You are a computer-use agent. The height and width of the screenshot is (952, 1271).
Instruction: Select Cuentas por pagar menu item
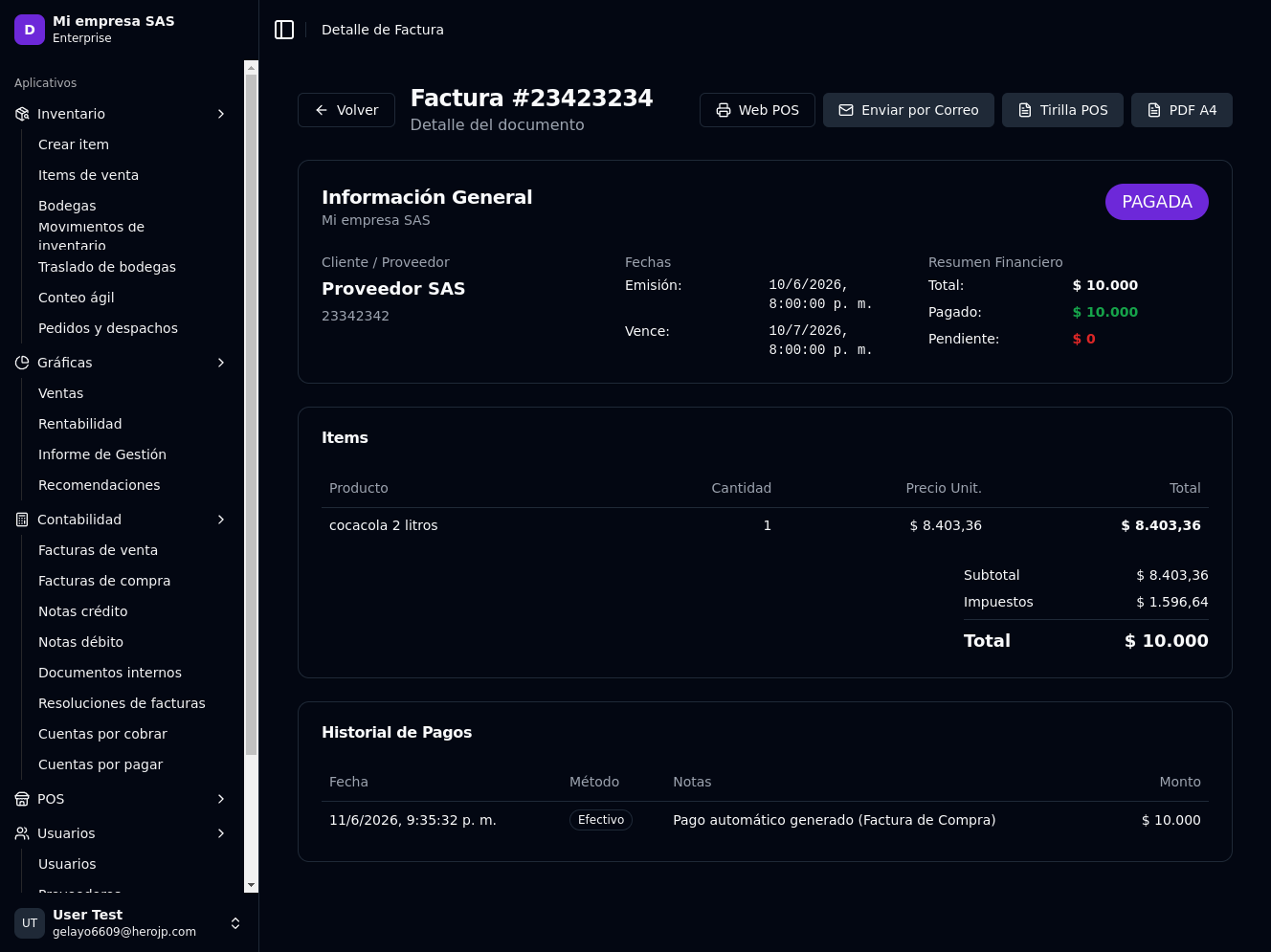pyautogui.click(x=100, y=764)
